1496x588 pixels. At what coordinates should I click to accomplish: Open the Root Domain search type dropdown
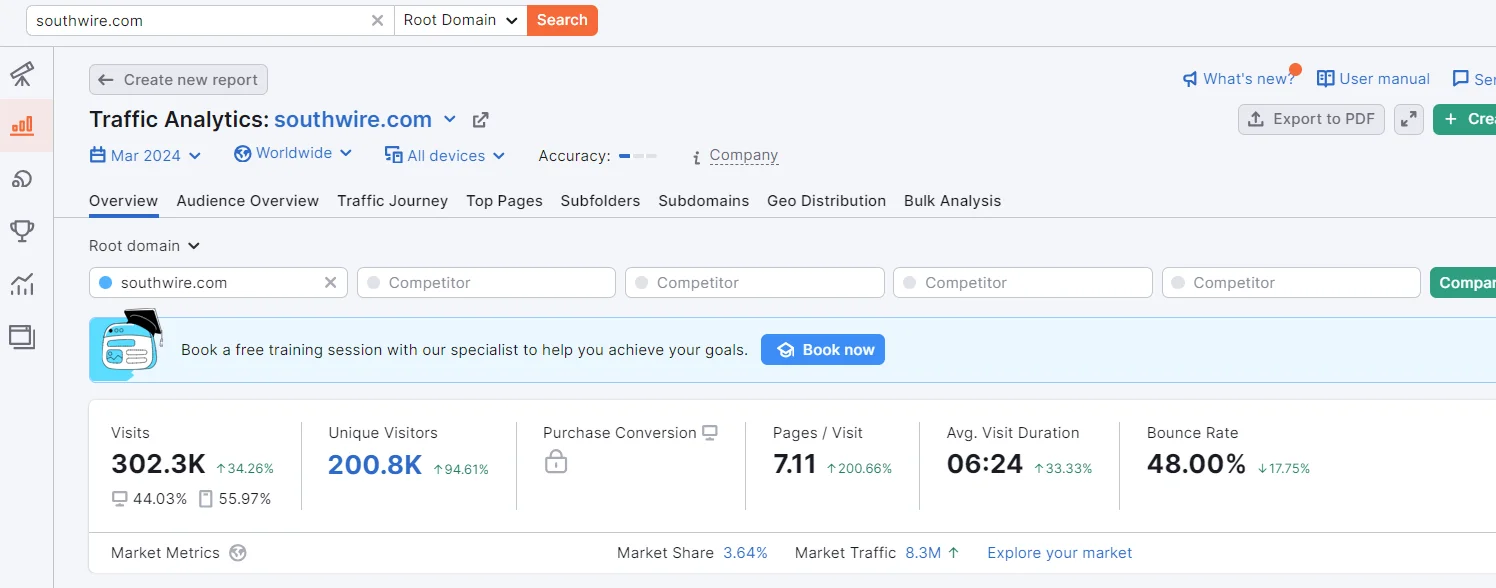[461, 20]
